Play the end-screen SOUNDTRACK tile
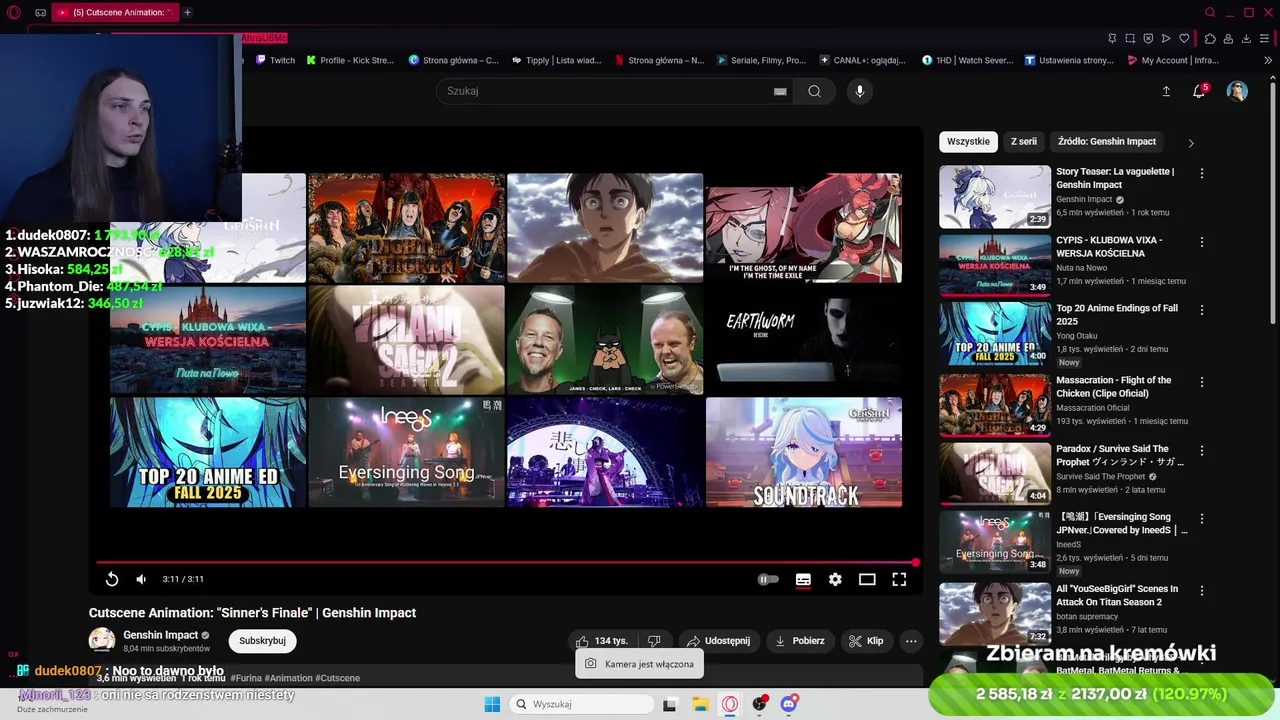Viewport: 1280px width, 720px height. 804,452
